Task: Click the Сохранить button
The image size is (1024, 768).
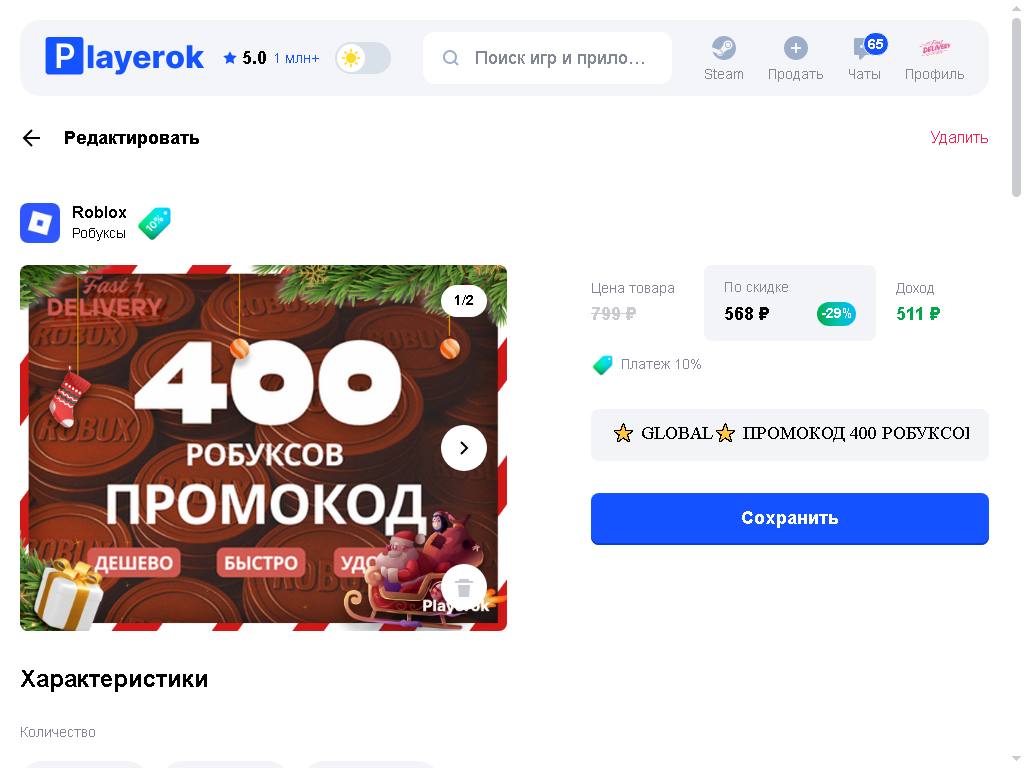Action: tap(790, 519)
